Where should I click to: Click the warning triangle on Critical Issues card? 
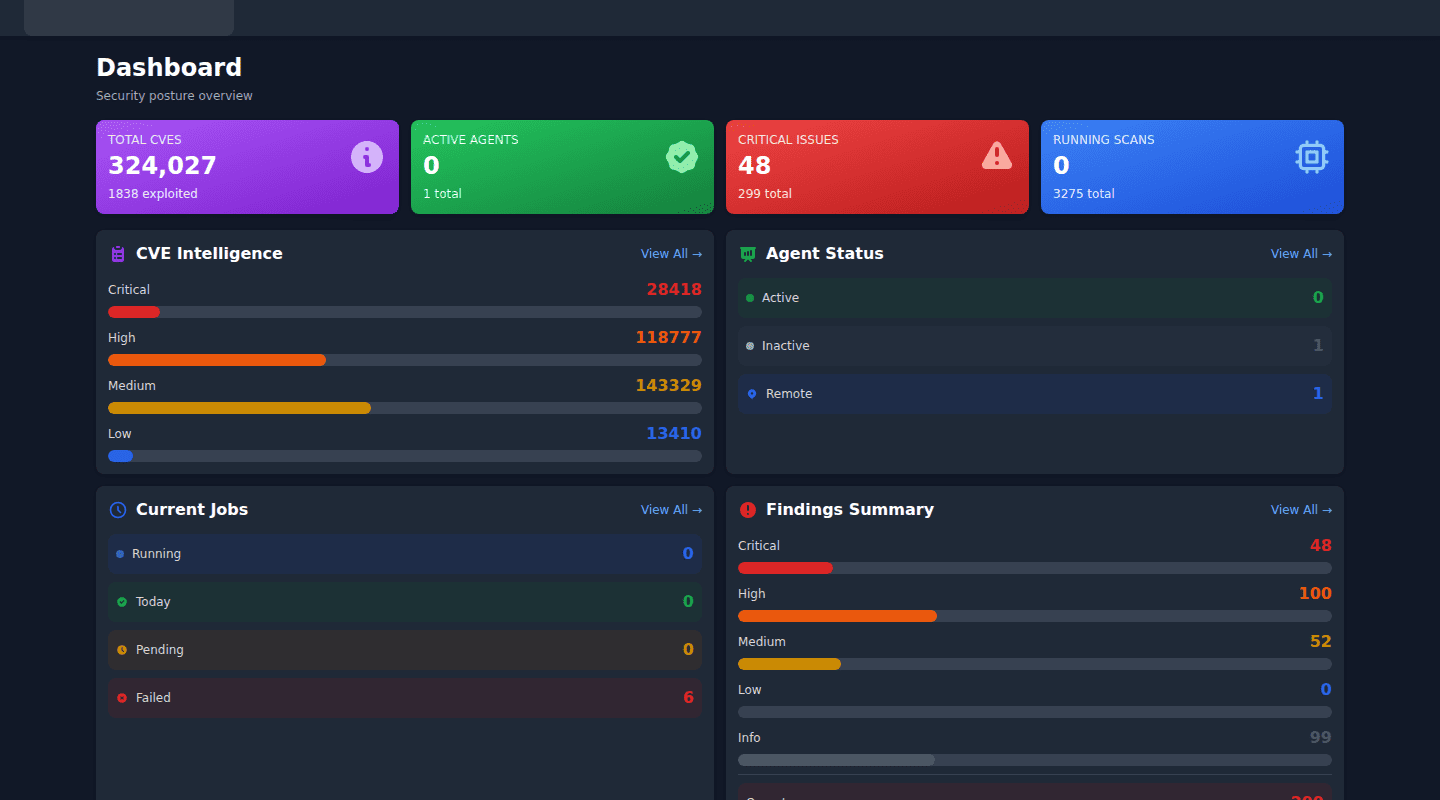pyautogui.click(x=997, y=156)
